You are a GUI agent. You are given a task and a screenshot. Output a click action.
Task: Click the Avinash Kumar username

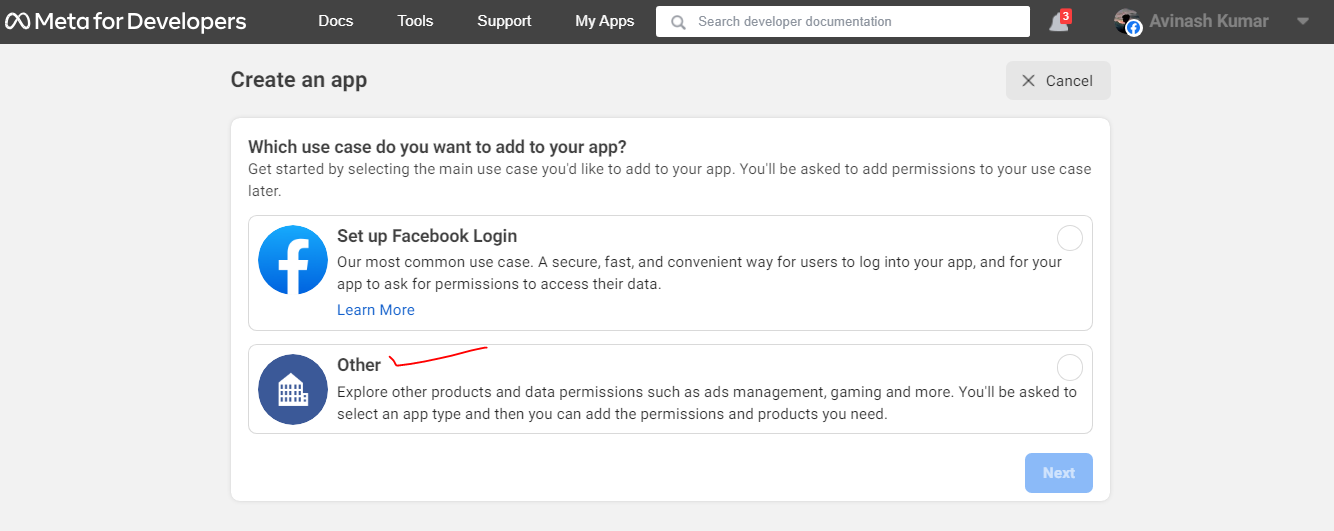[1208, 21]
